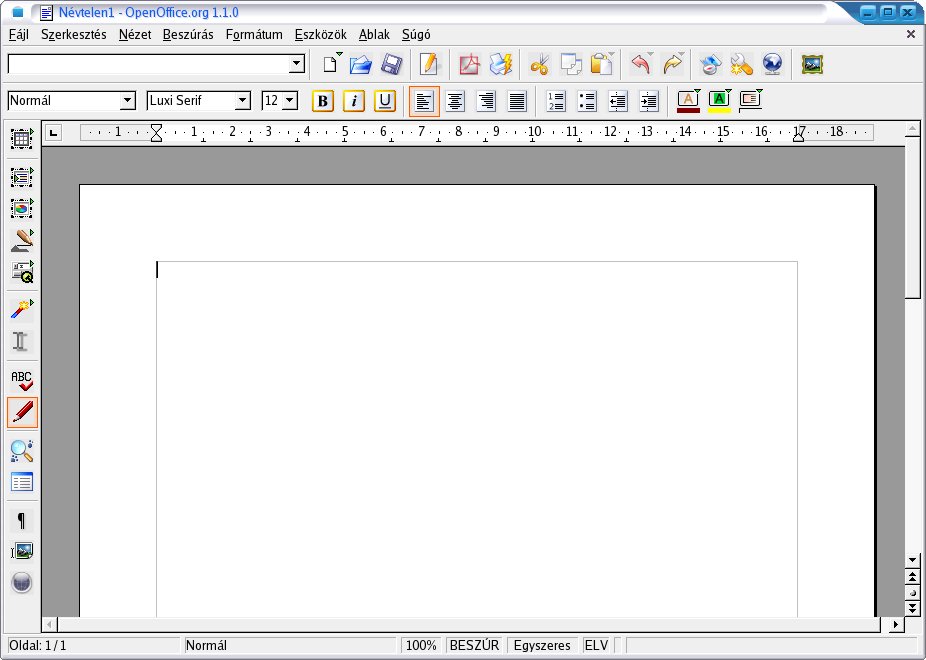Run the ABC spellcheck
The width and height of the screenshot is (926, 660).
[x=22, y=380]
